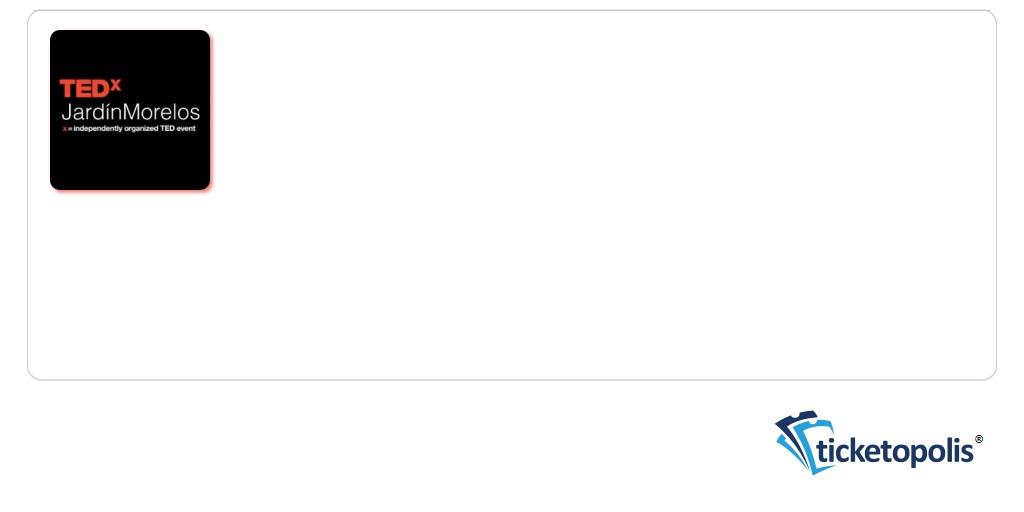Viewport: 1024px width, 512px height.
Task: Click the Ticketopolis stacked tickets icon
Action: 805,442
